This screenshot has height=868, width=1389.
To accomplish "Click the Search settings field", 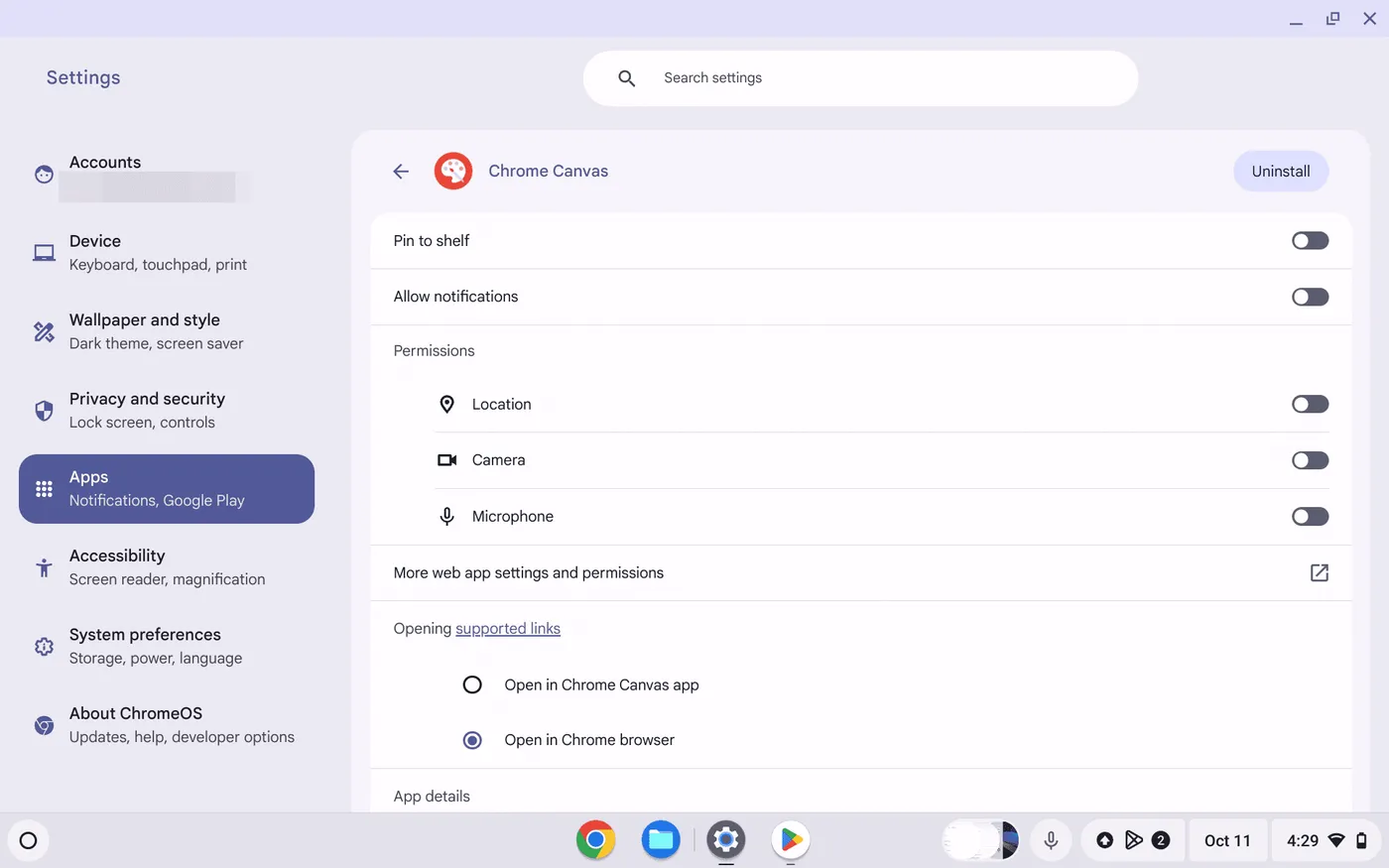I will [x=860, y=78].
